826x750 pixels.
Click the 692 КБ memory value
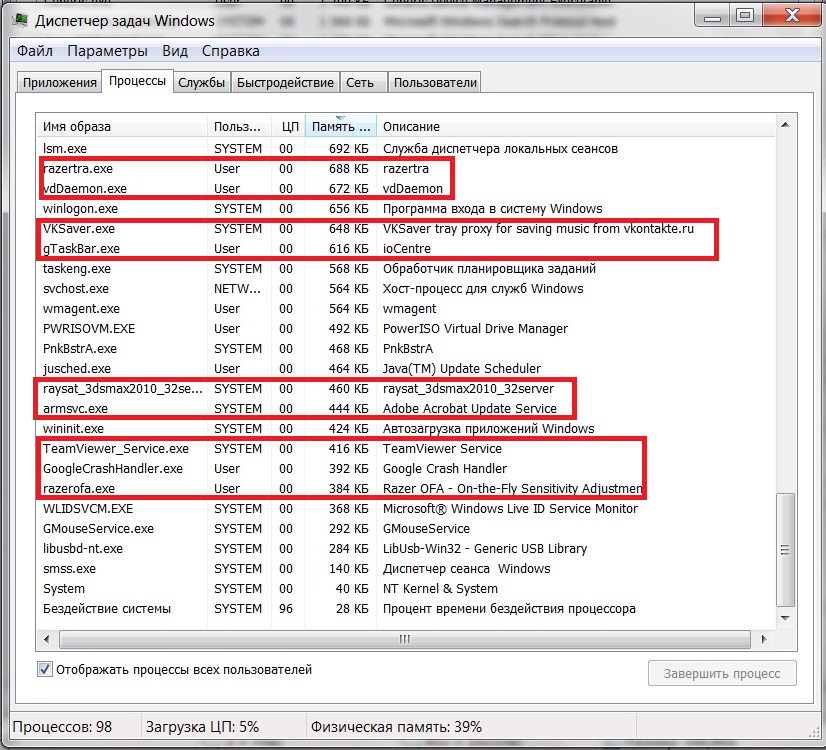(349, 149)
